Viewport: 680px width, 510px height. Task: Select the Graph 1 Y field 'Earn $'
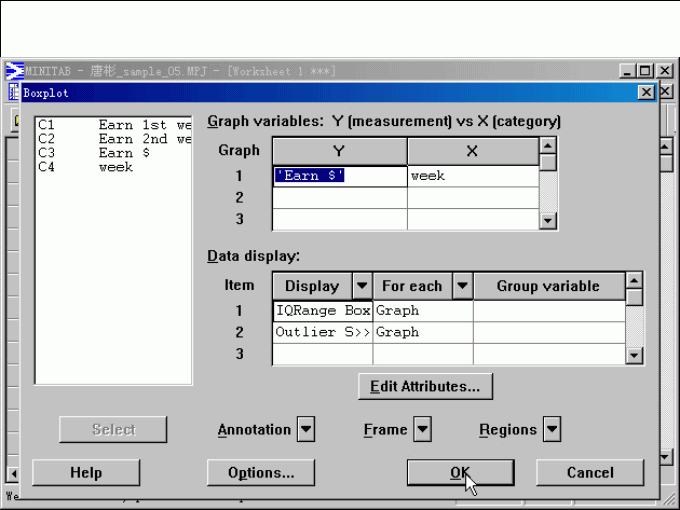coord(339,176)
